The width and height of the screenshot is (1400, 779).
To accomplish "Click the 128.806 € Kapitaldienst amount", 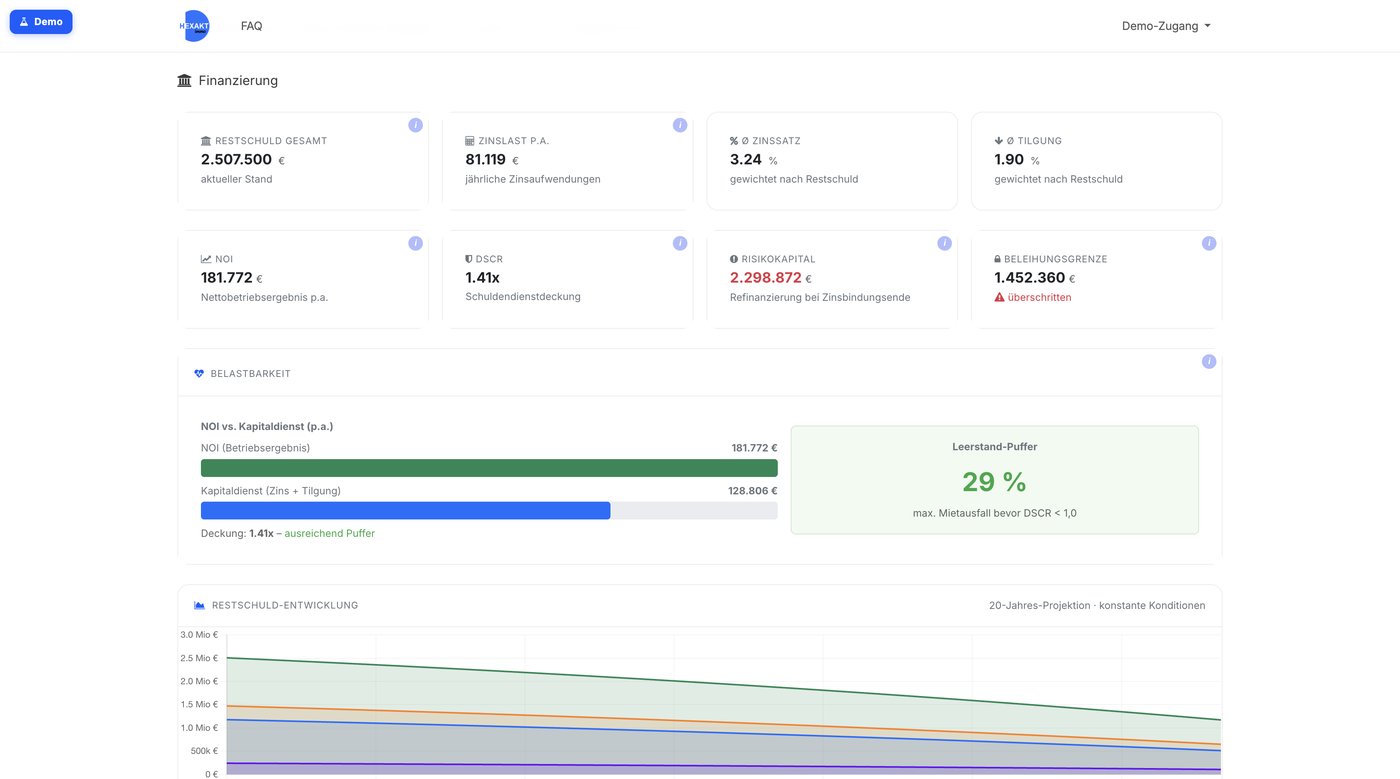I will [x=752, y=491].
